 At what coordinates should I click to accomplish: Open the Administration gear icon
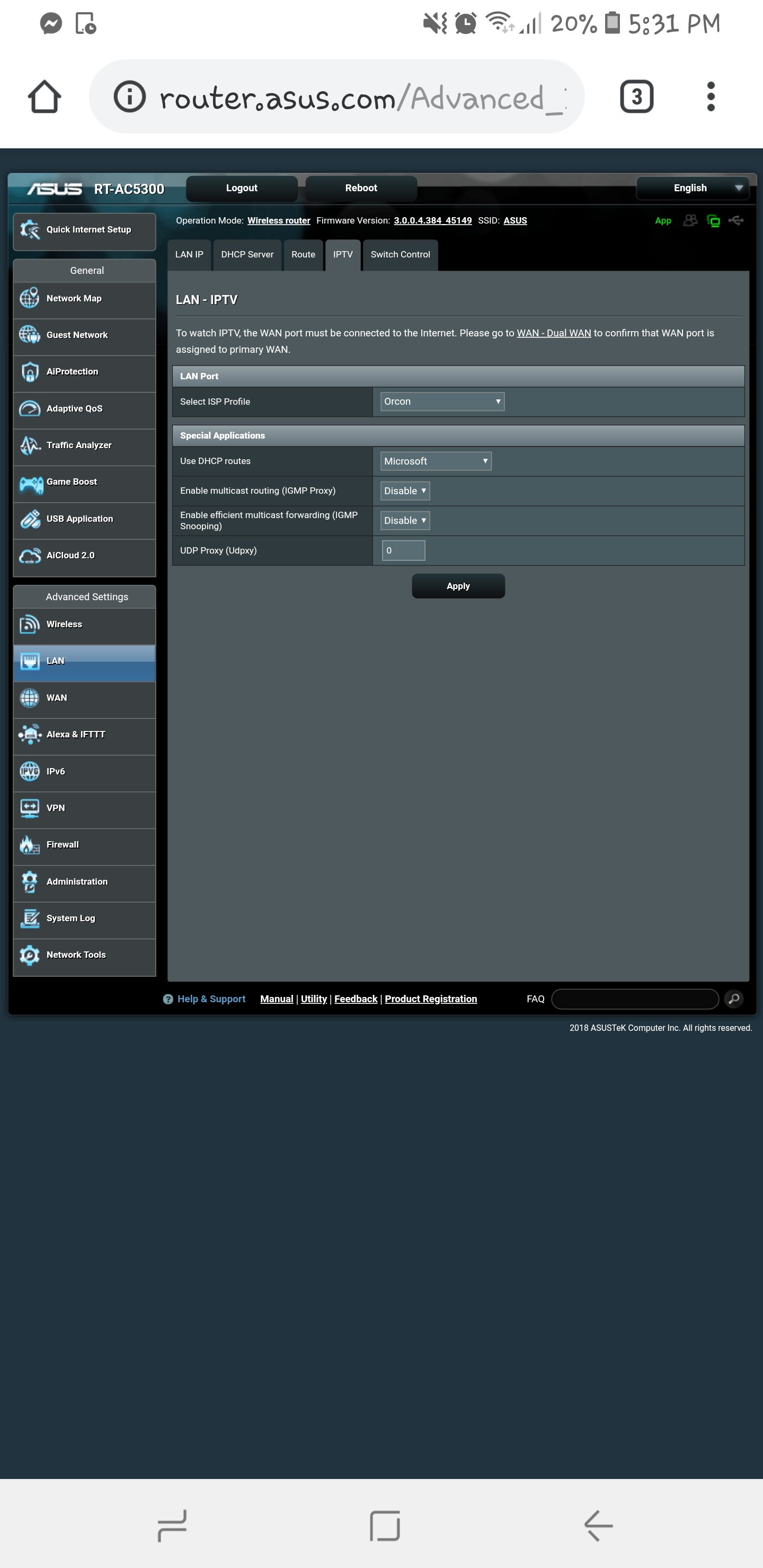(29, 882)
